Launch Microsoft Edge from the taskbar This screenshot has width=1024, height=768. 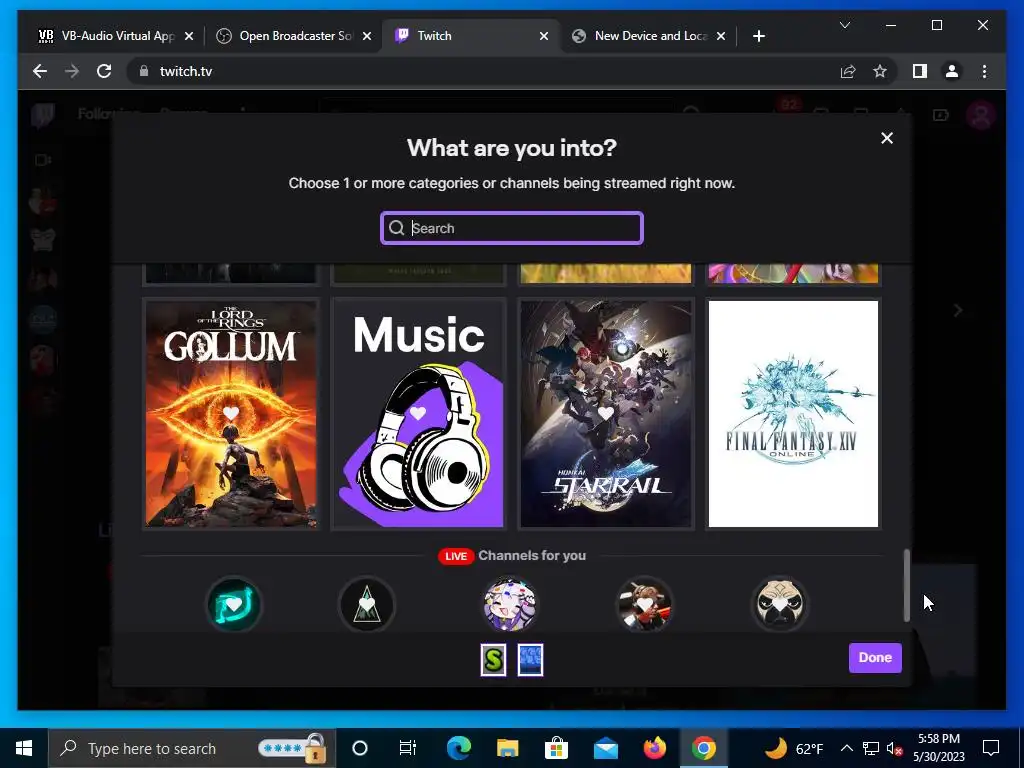point(458,748)
